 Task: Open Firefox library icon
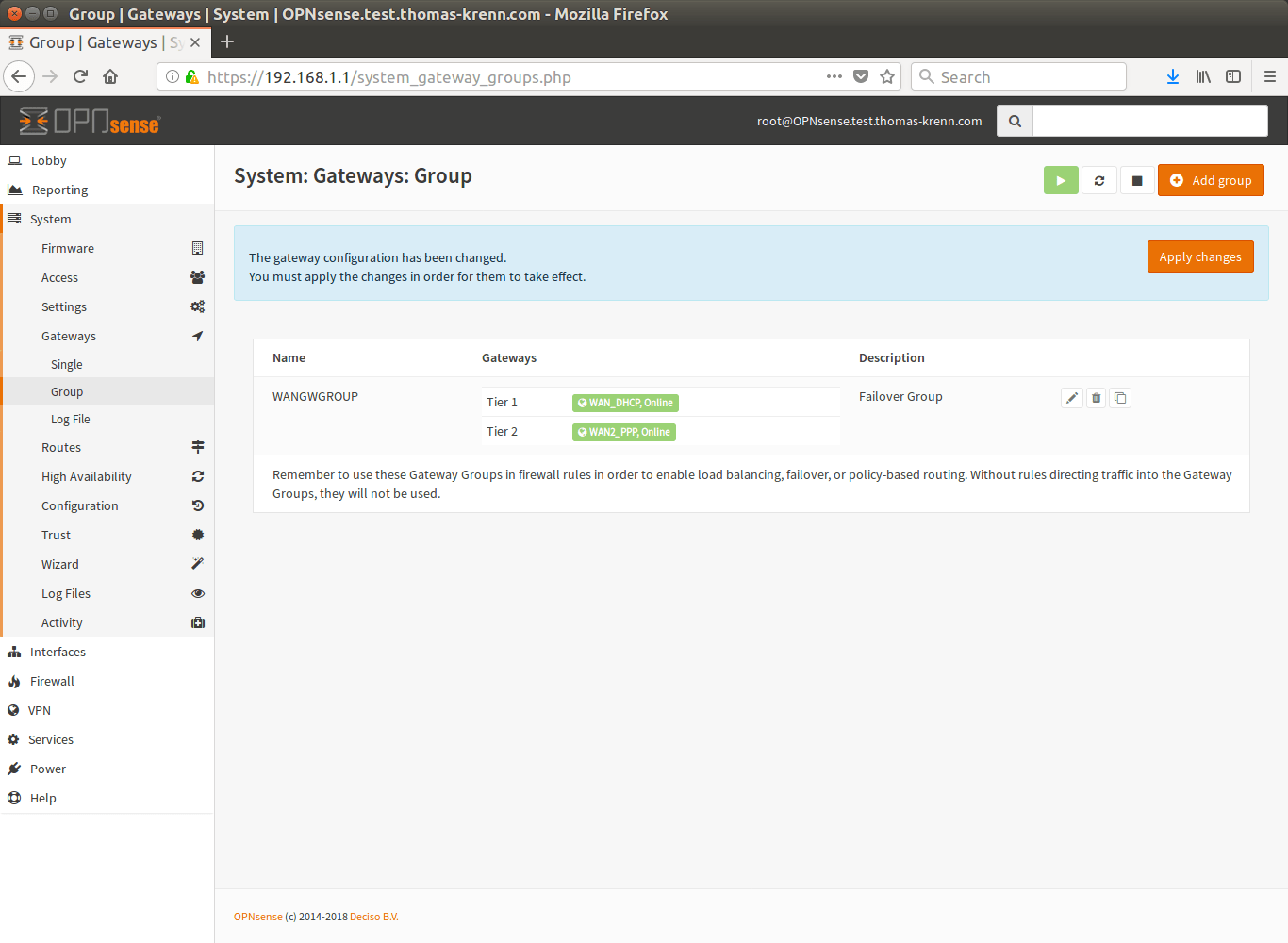[1203, 77]
